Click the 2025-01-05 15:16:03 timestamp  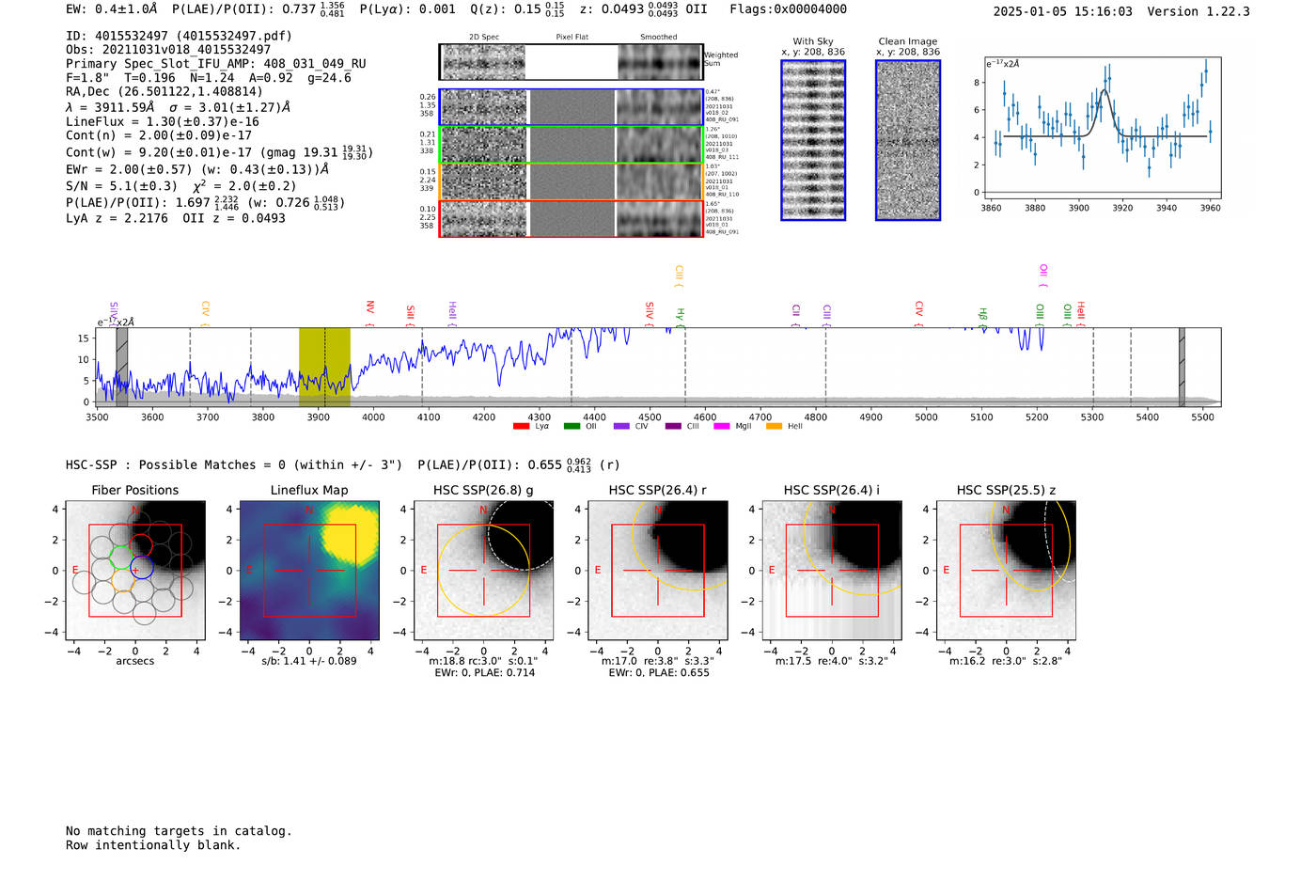pyautogui.click(x=1063, y=11)
